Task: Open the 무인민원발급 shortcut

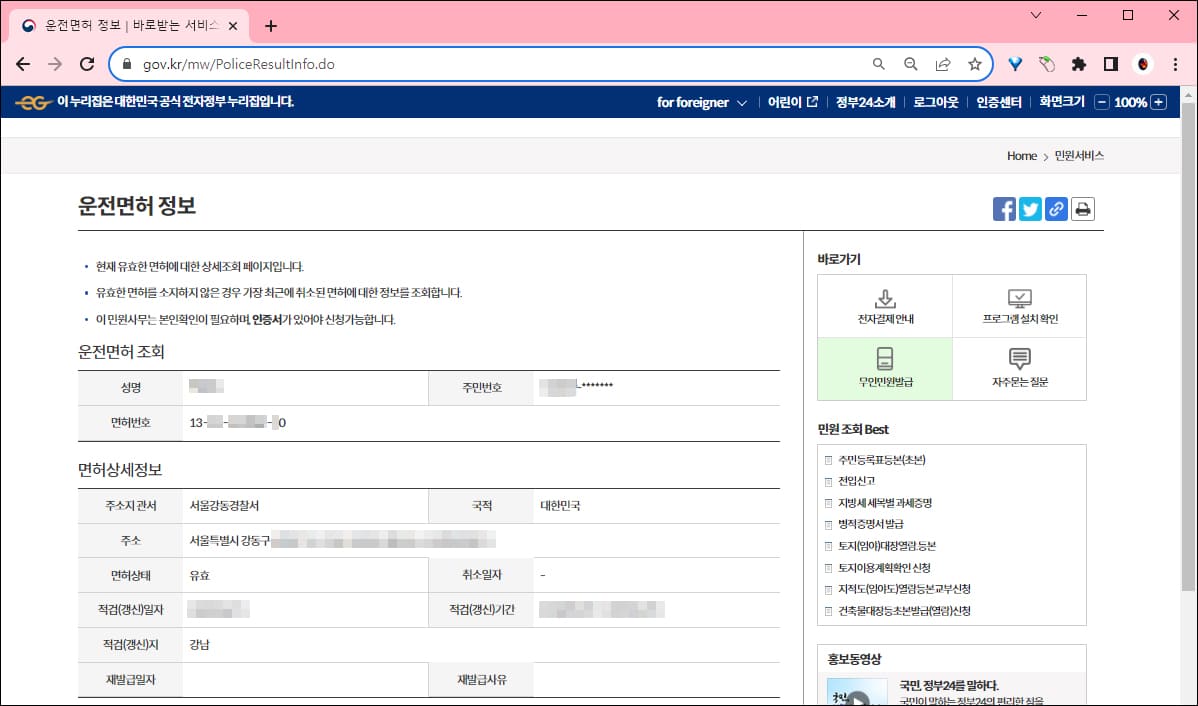Action: [885, 369]
